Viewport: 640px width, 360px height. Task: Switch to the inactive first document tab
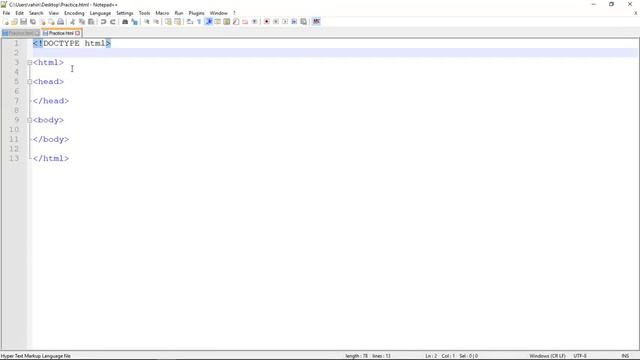20,33
